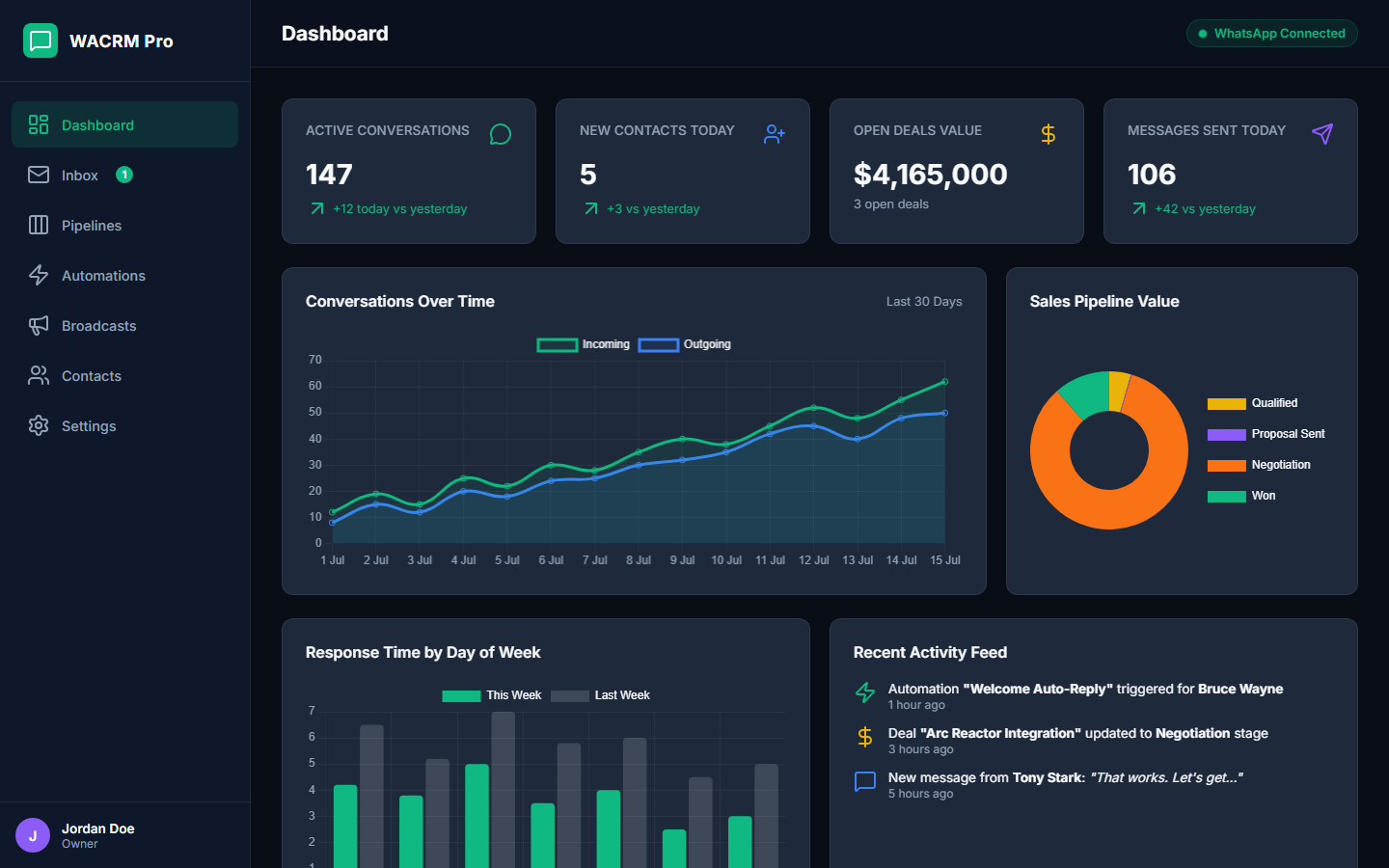Click the Settings gear icon

pyautogui.click(x=39, y=425)
